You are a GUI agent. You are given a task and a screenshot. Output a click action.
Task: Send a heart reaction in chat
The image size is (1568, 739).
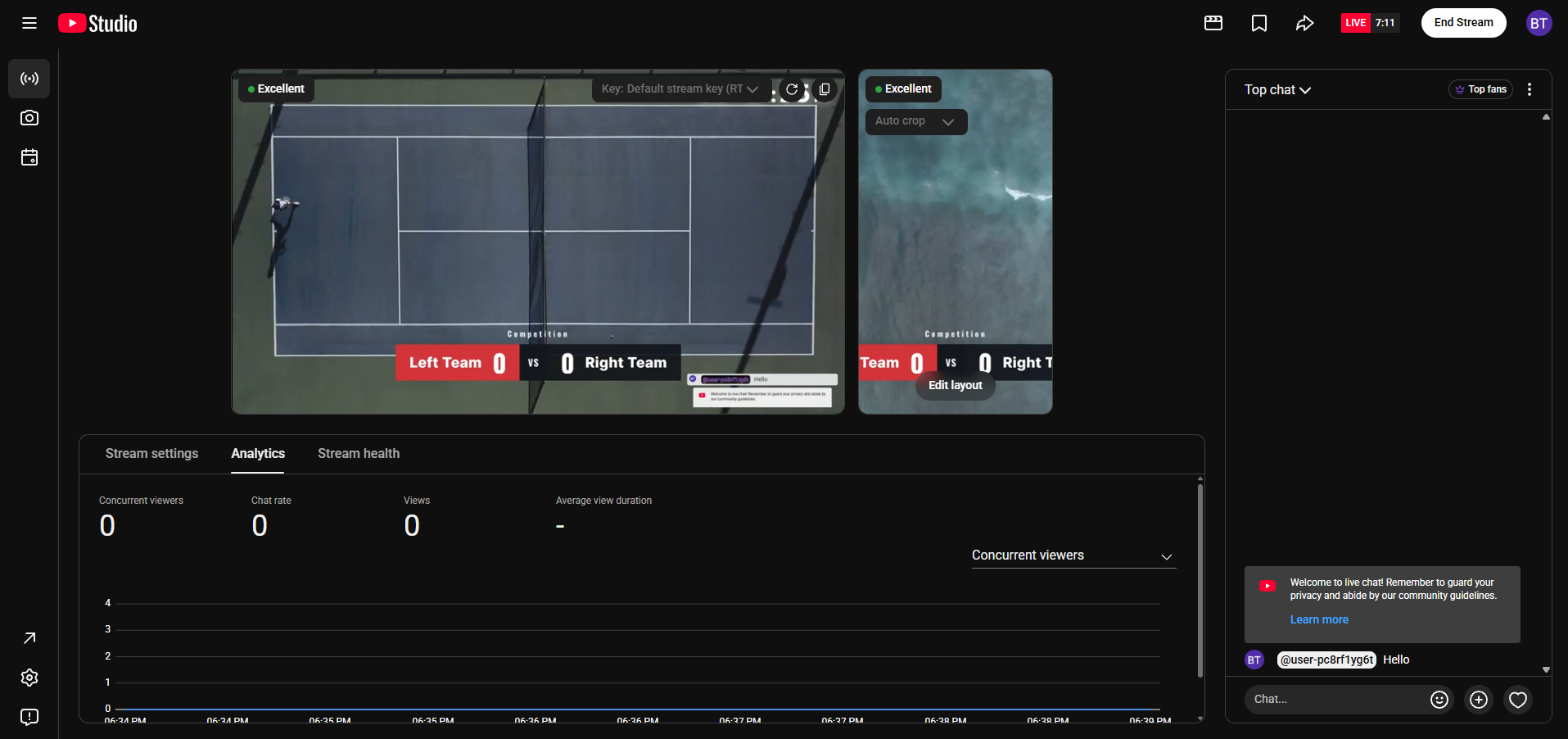pos(1518,700)
